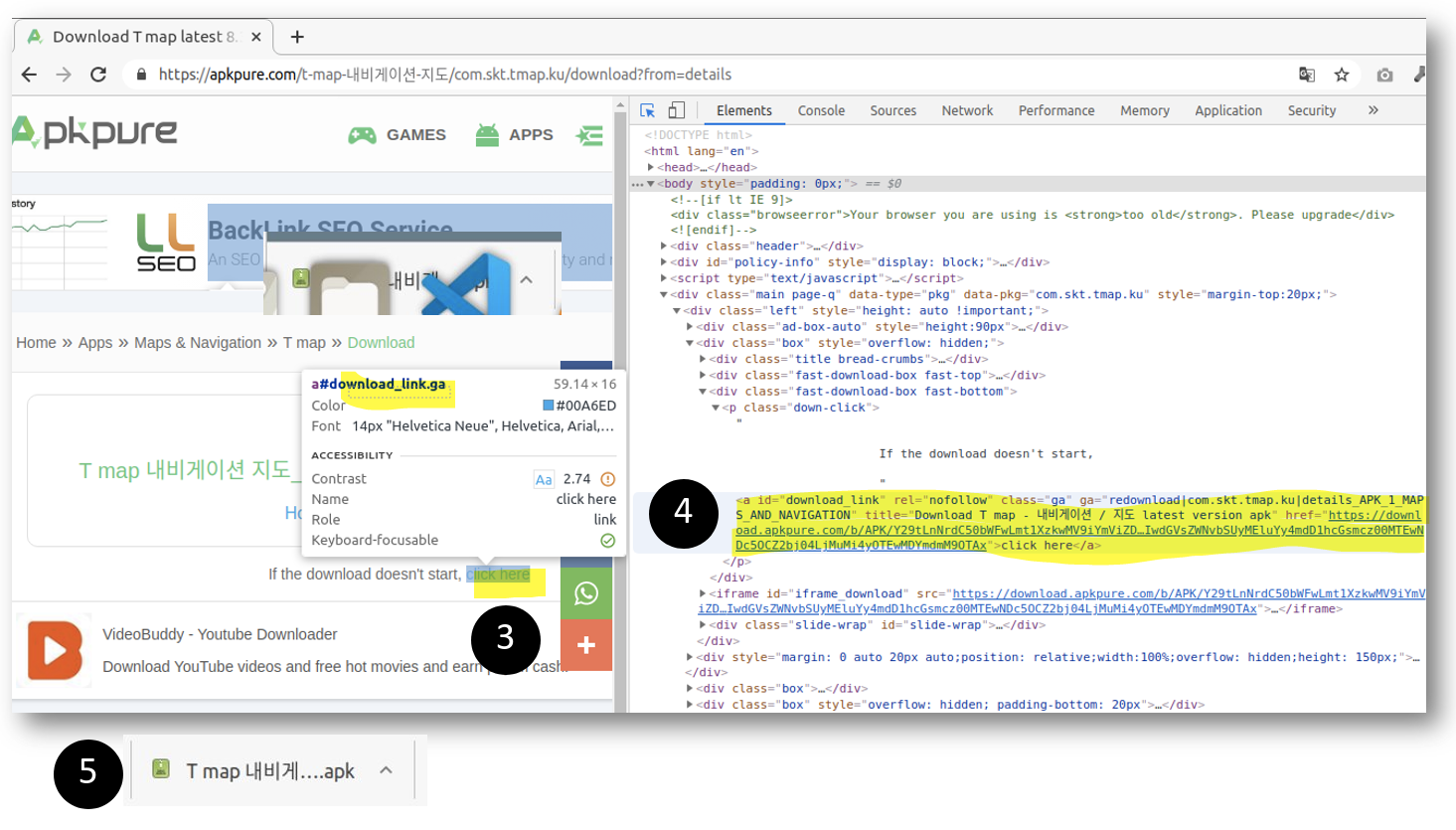1456x830 pixels.
Task: Show more DevTools tabs with the double chevron
Action: click(x=1374, y=110)
